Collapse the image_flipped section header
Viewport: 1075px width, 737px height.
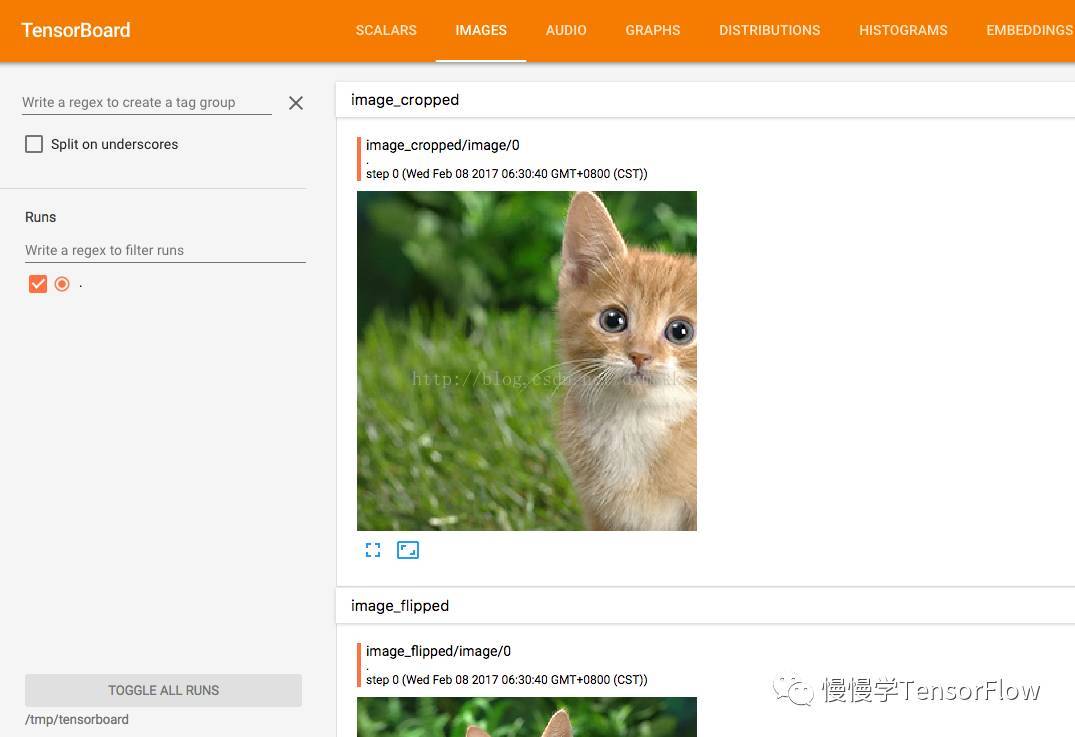pos(705,606)
